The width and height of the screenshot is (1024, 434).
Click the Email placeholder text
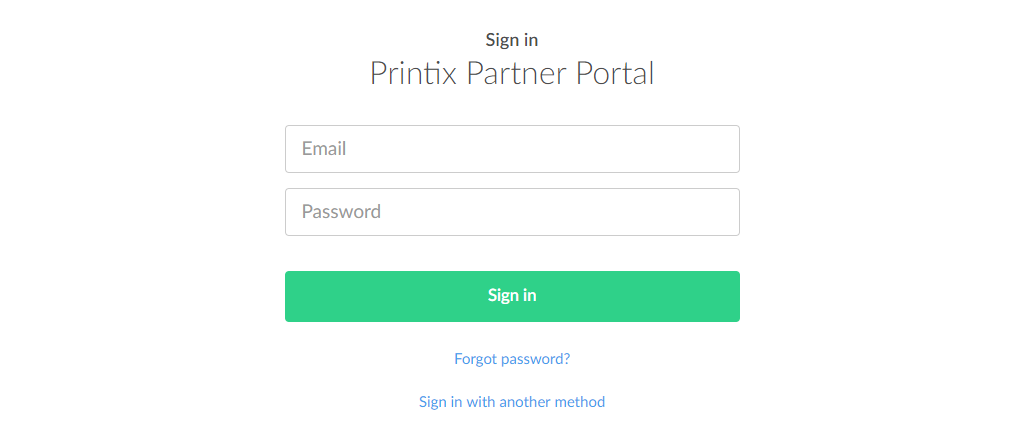(x=324, y=149)
